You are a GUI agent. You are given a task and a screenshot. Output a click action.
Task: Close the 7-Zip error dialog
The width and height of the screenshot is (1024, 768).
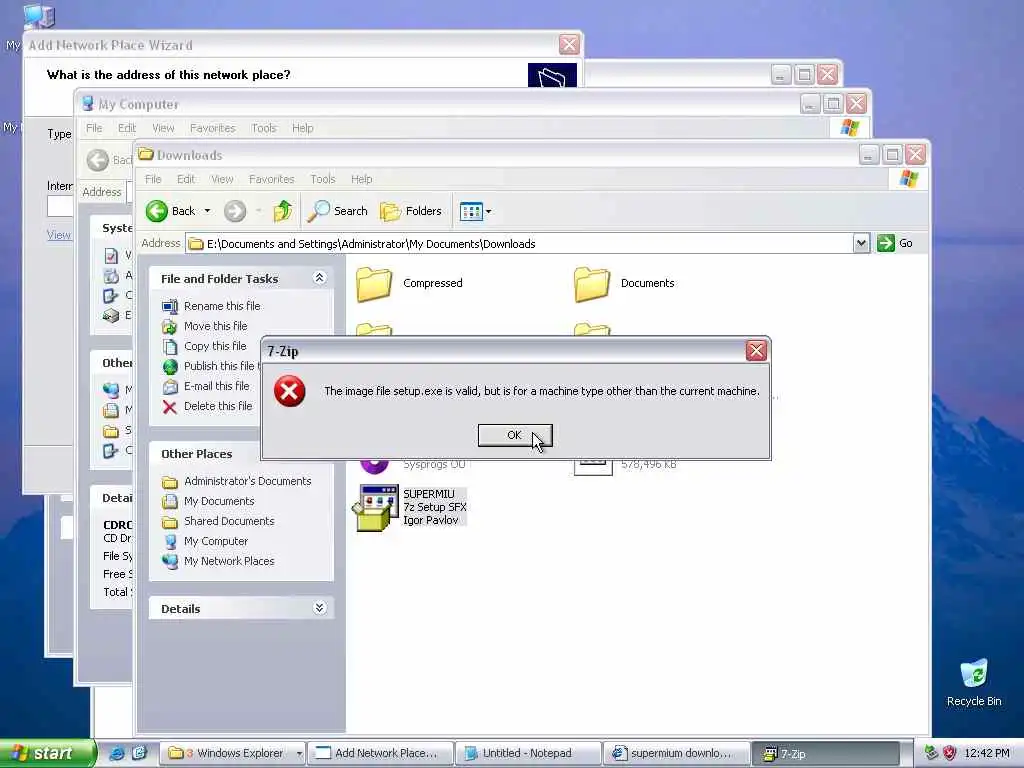pyautogui.click(x=756, y=351)
